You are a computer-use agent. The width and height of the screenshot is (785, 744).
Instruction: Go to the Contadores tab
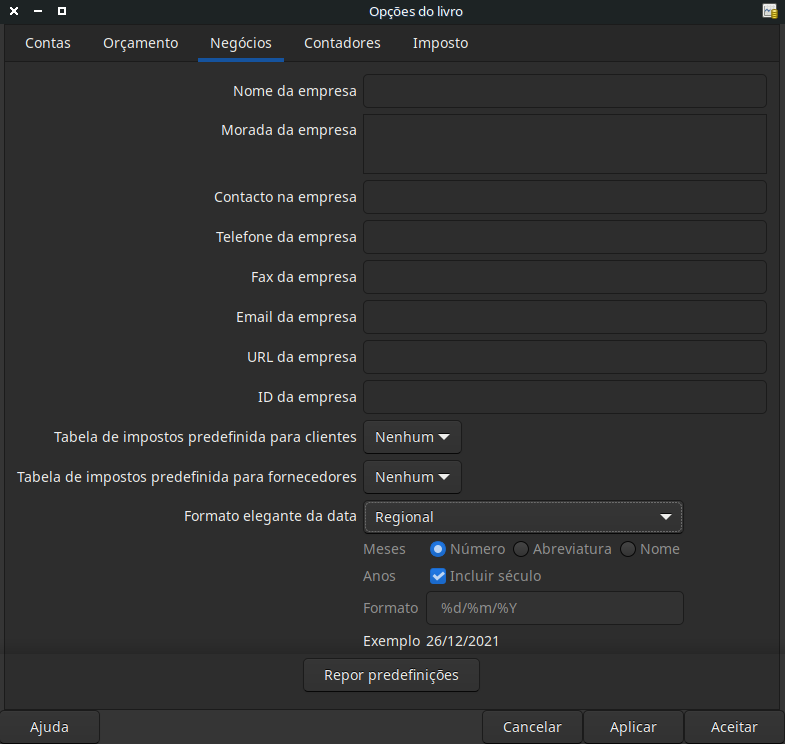point(342,43)
